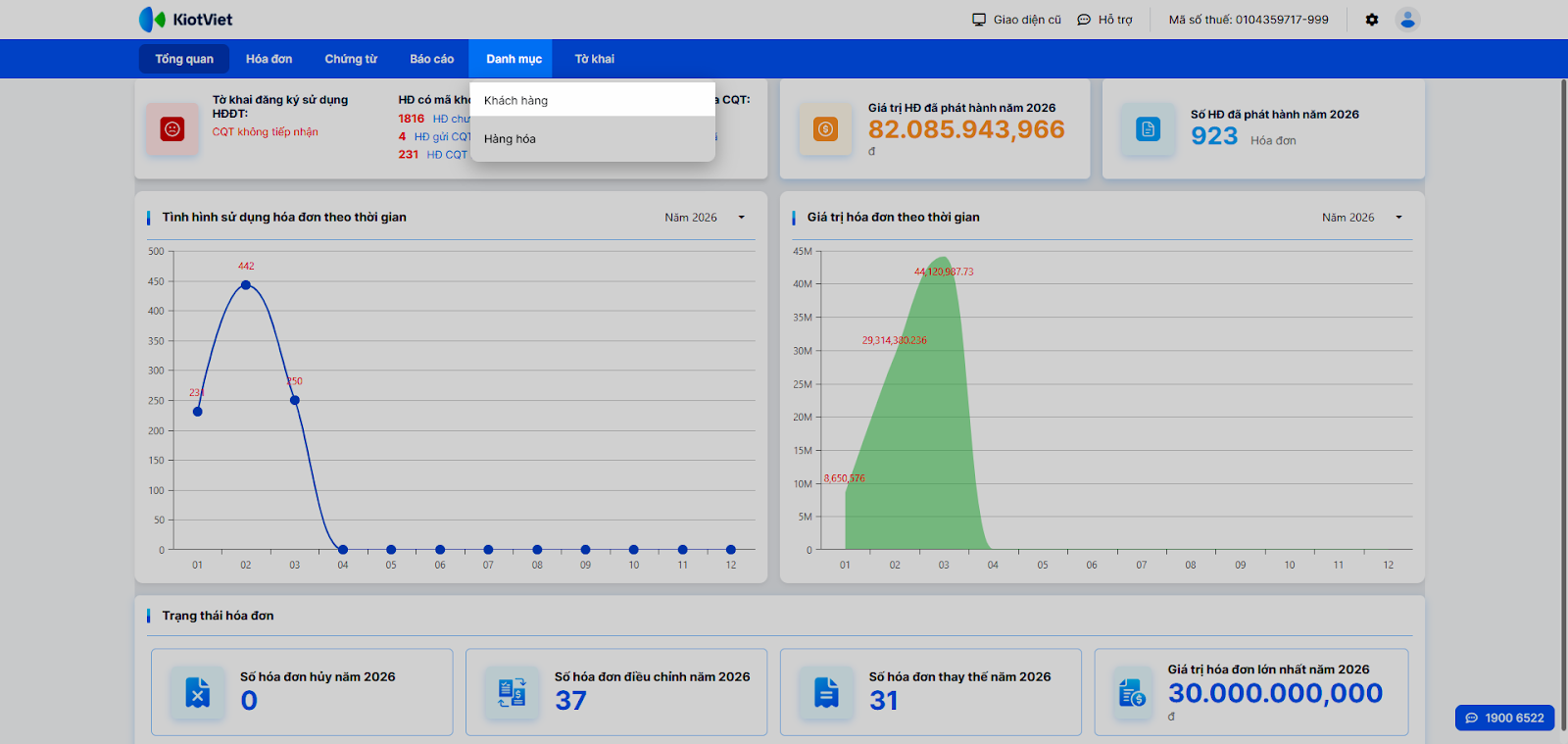Select Hàng hóa from the Danh mục menu
Viewport: 1568px width, 744px height.
click(510, 139)
